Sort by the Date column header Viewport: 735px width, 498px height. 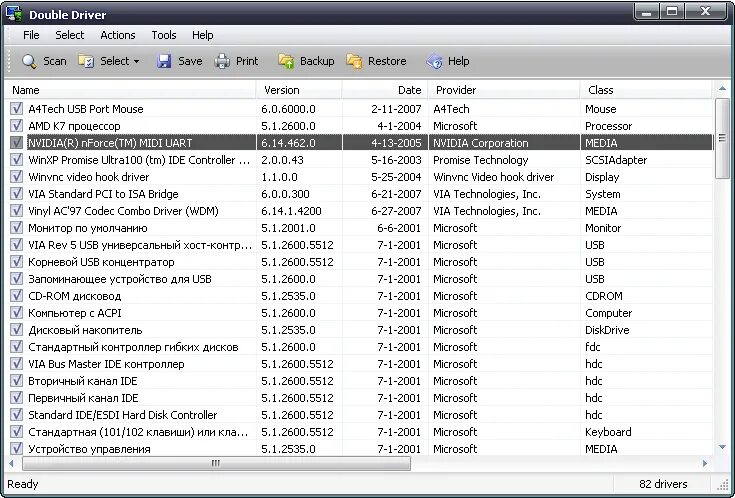coord(385,90)
